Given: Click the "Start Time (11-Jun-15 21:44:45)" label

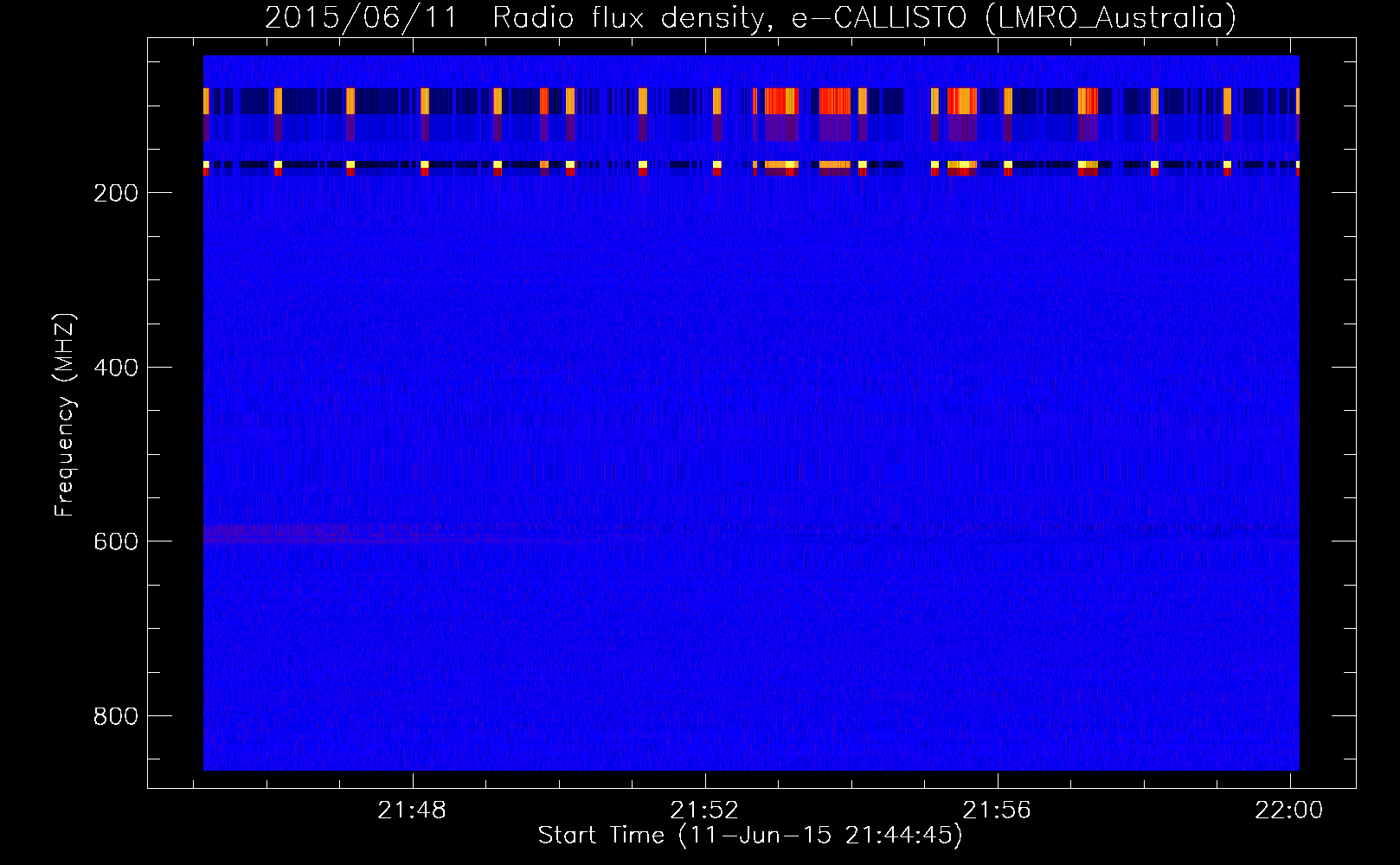Looking at the screenshot, I should point(750,836).
